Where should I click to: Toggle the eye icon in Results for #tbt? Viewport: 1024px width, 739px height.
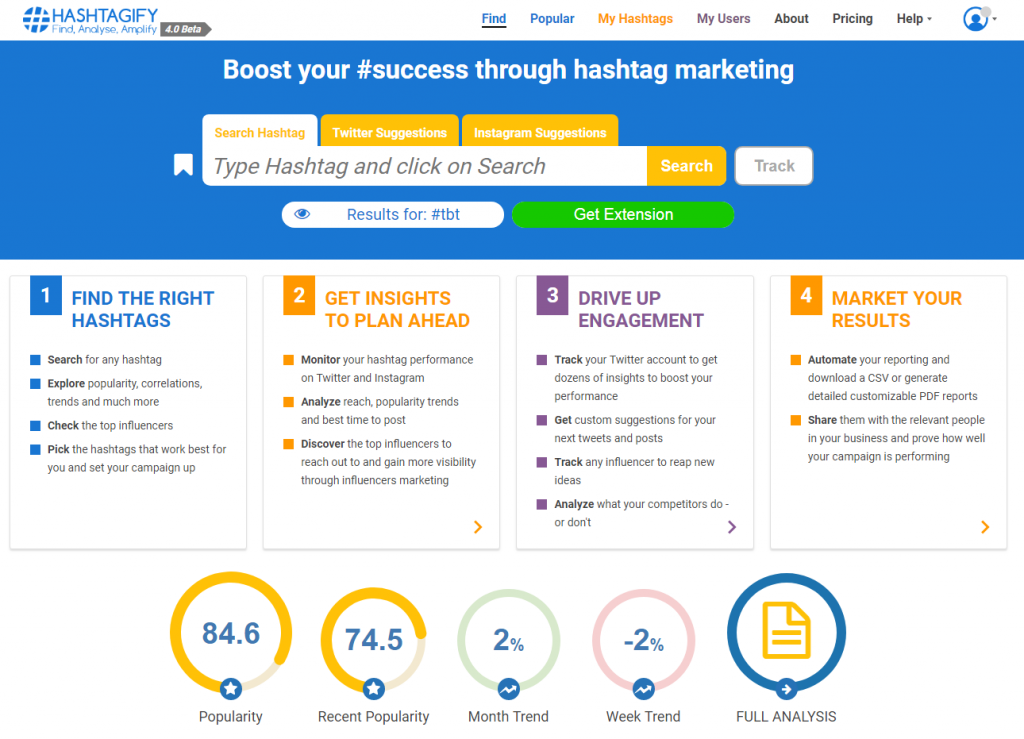pos(302,214)
